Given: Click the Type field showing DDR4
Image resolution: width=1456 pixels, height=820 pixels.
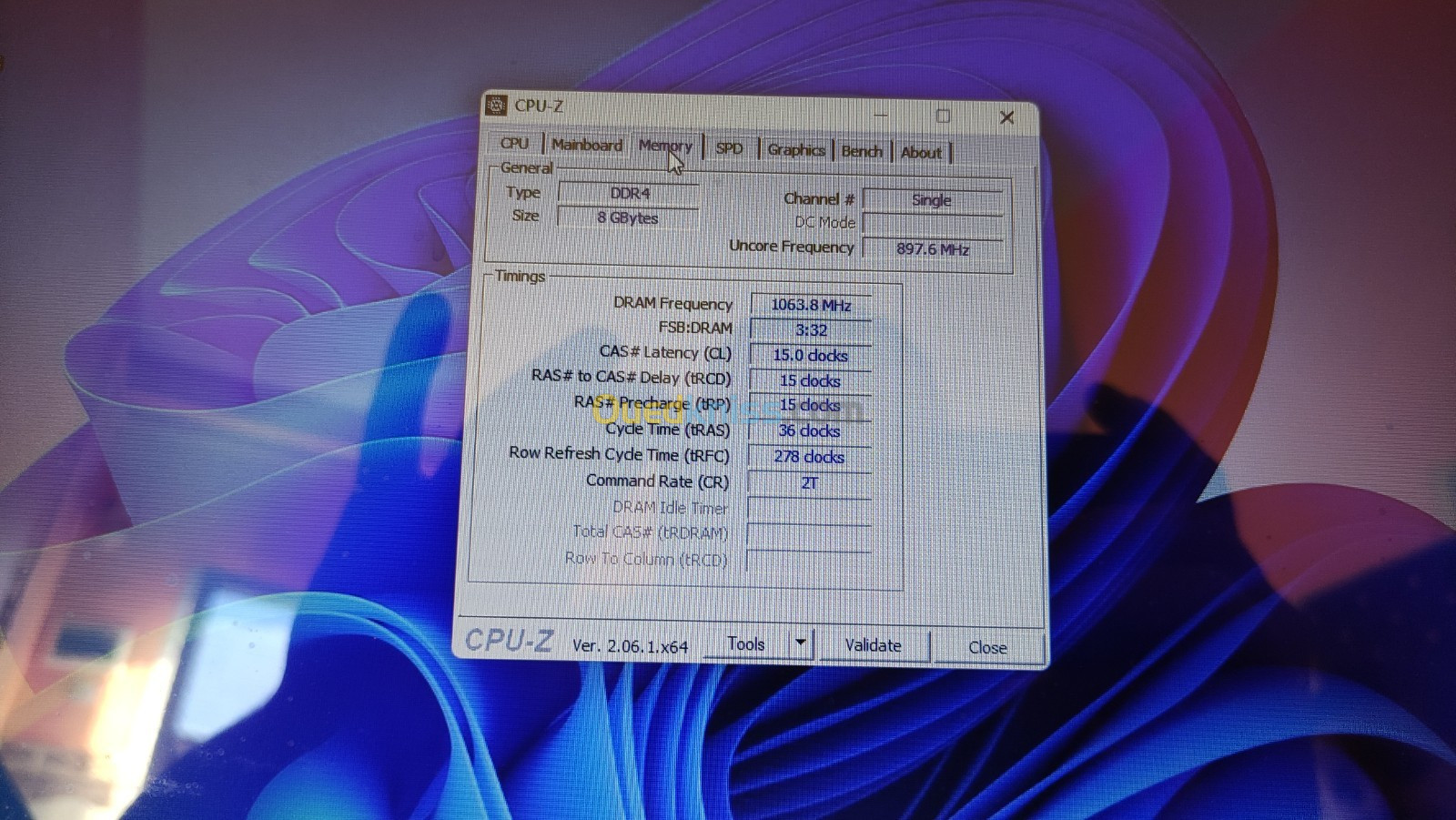Looking at the screenshot, I should [629, 193].
